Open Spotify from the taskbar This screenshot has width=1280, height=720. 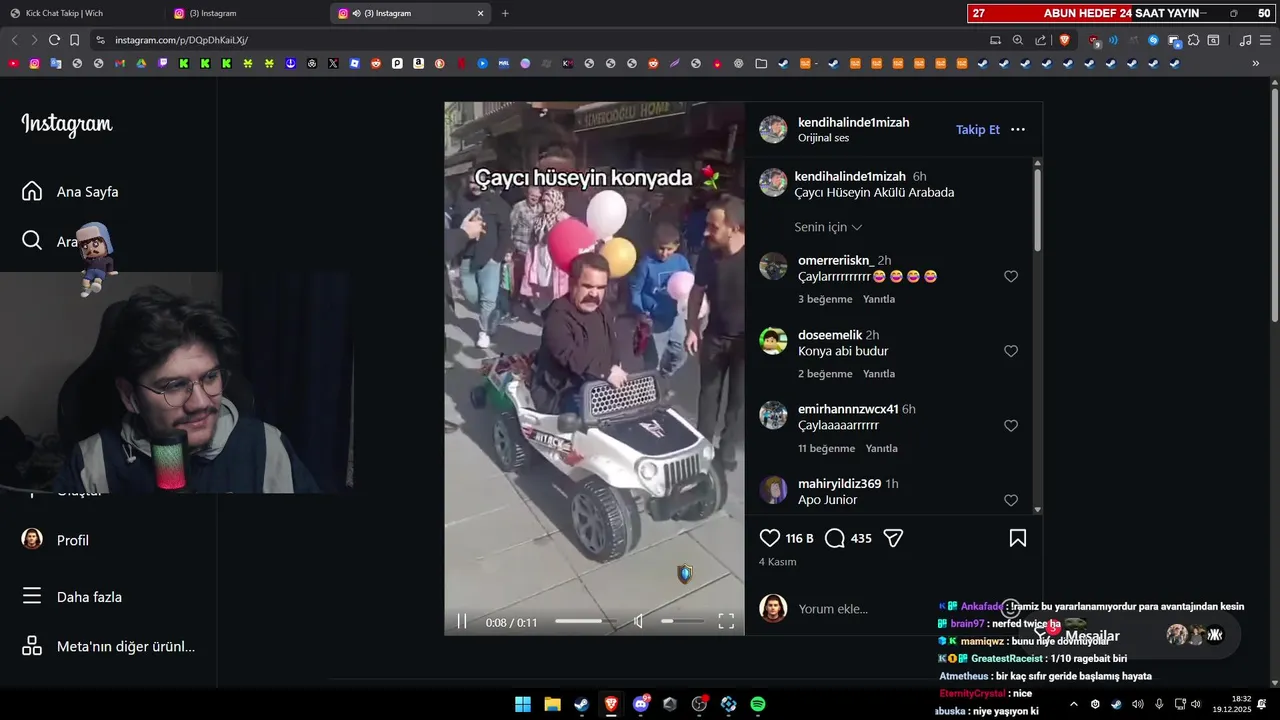758,704
